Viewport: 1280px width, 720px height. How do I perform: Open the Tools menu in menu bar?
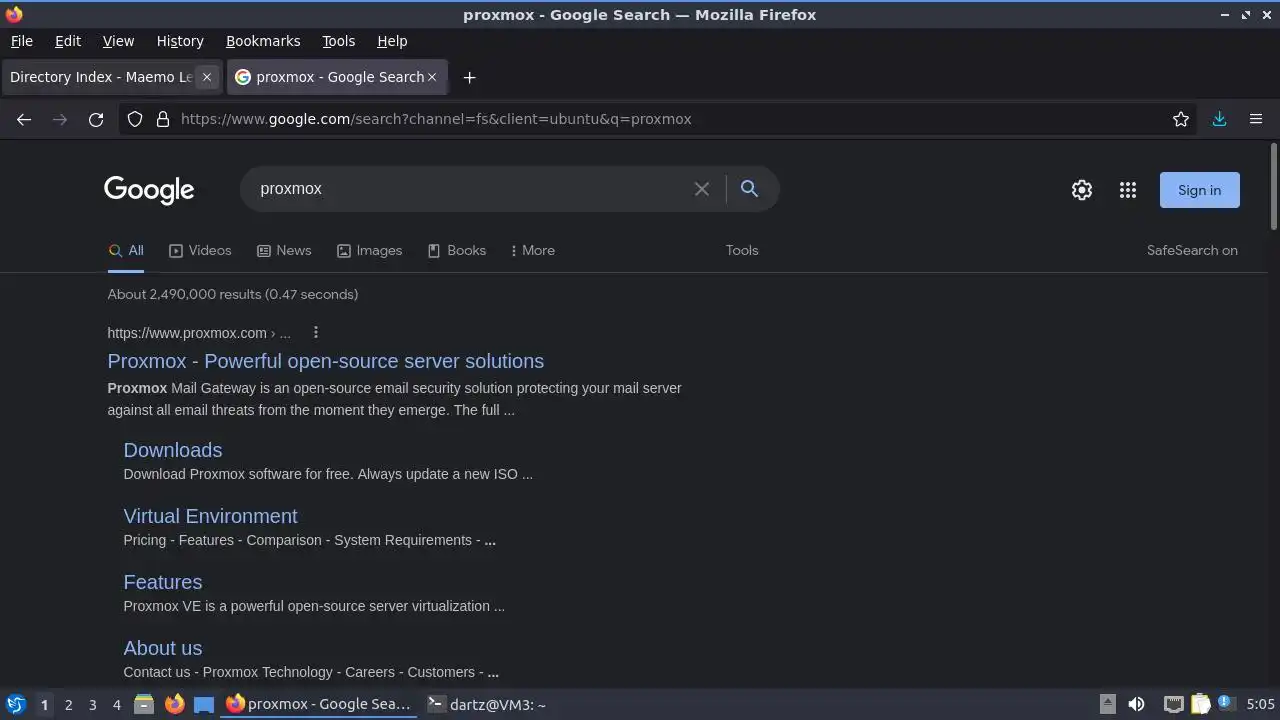338,41
